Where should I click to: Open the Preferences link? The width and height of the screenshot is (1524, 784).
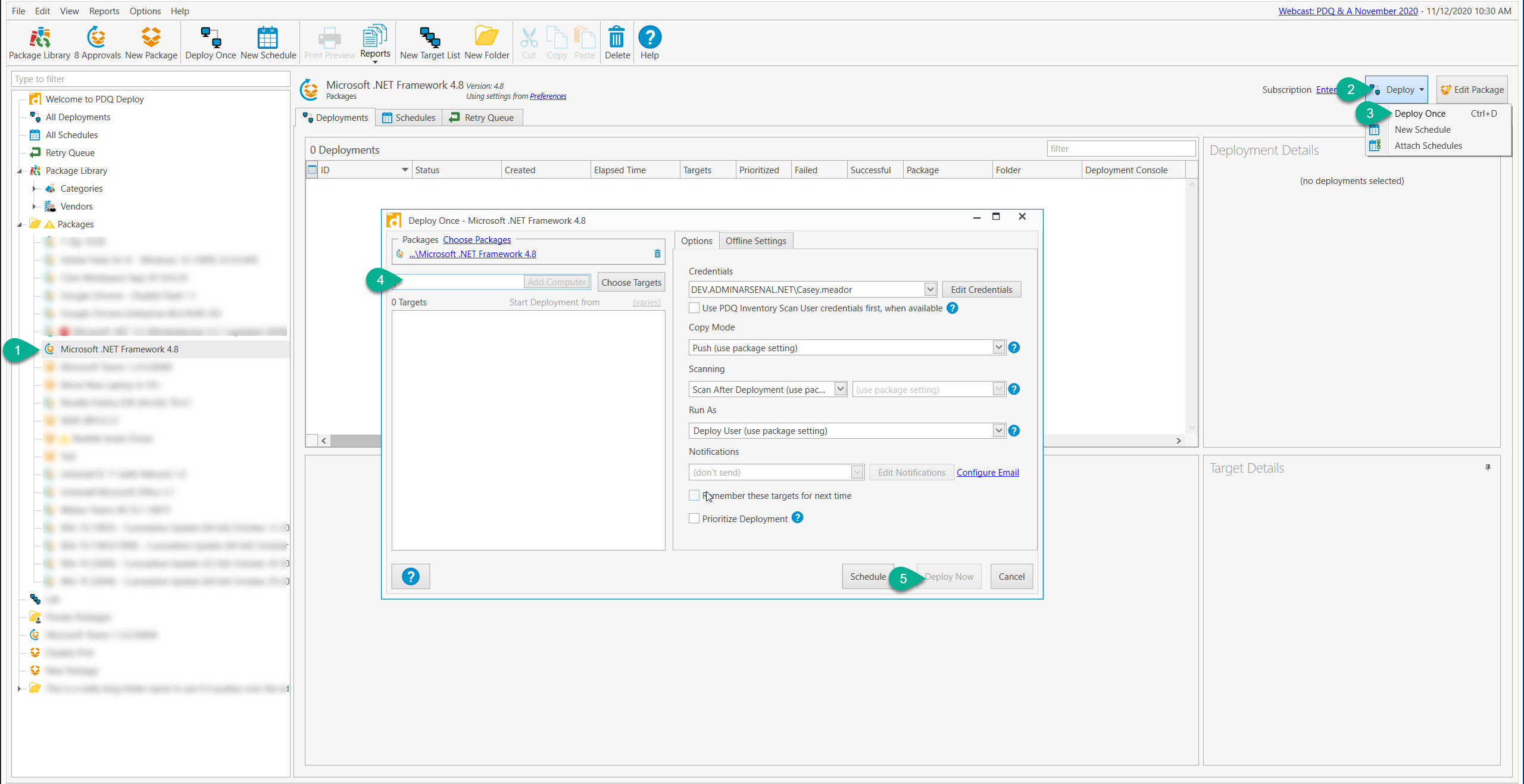548,96
